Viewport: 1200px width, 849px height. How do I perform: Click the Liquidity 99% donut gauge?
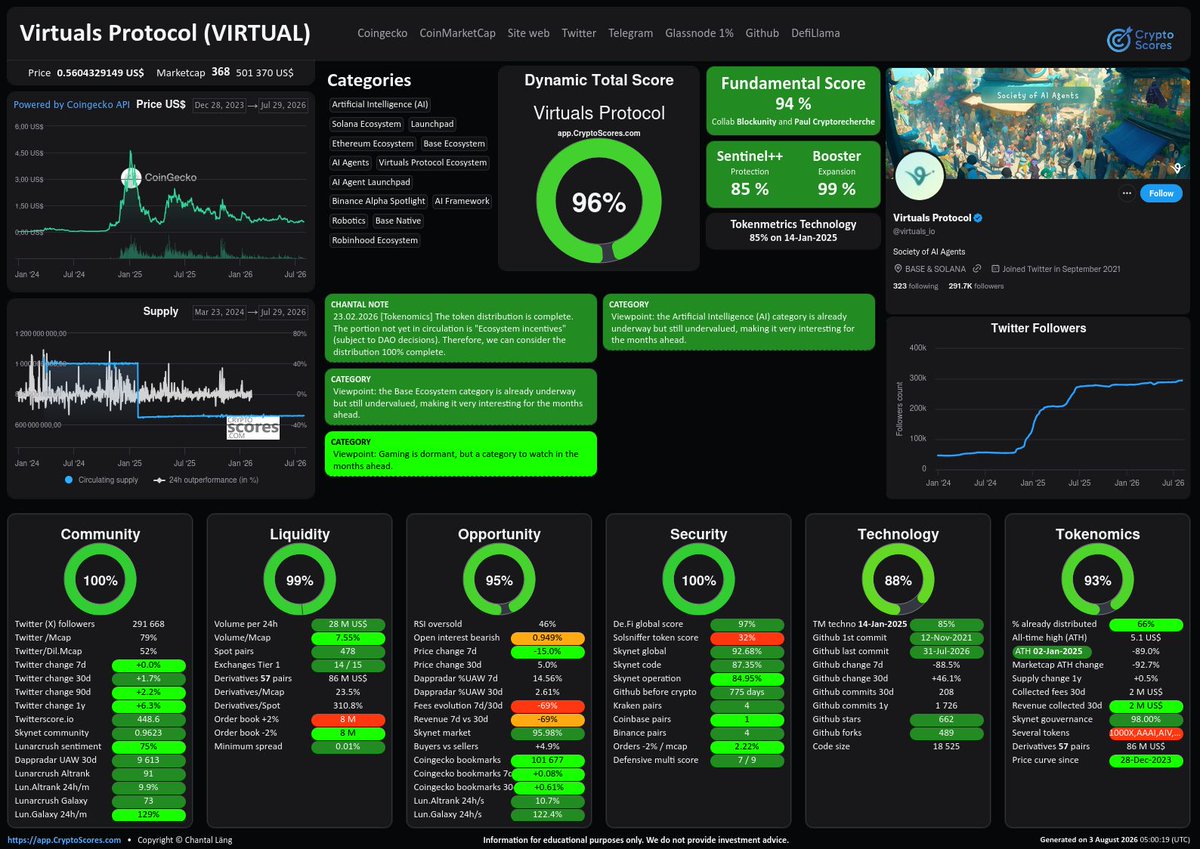click(300, 580)
